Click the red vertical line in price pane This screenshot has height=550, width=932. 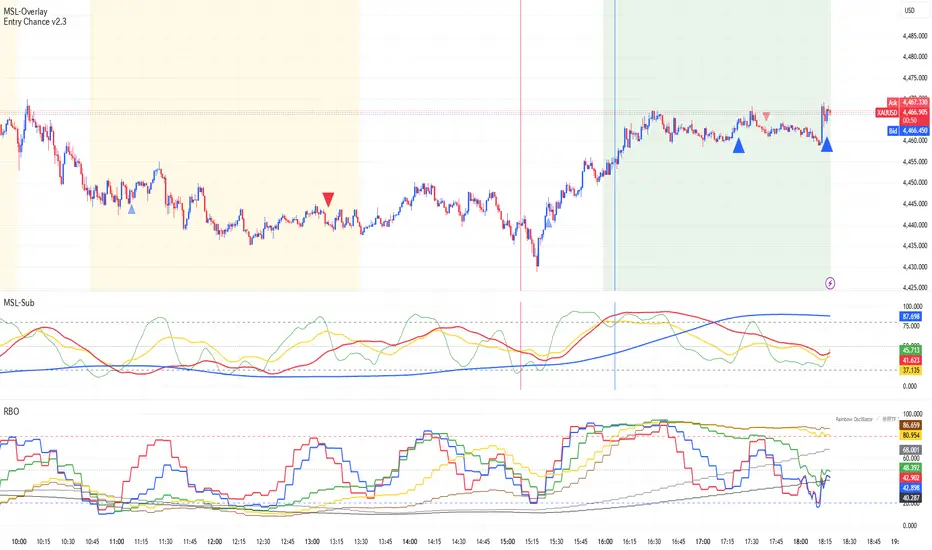[x=521, y=146]
